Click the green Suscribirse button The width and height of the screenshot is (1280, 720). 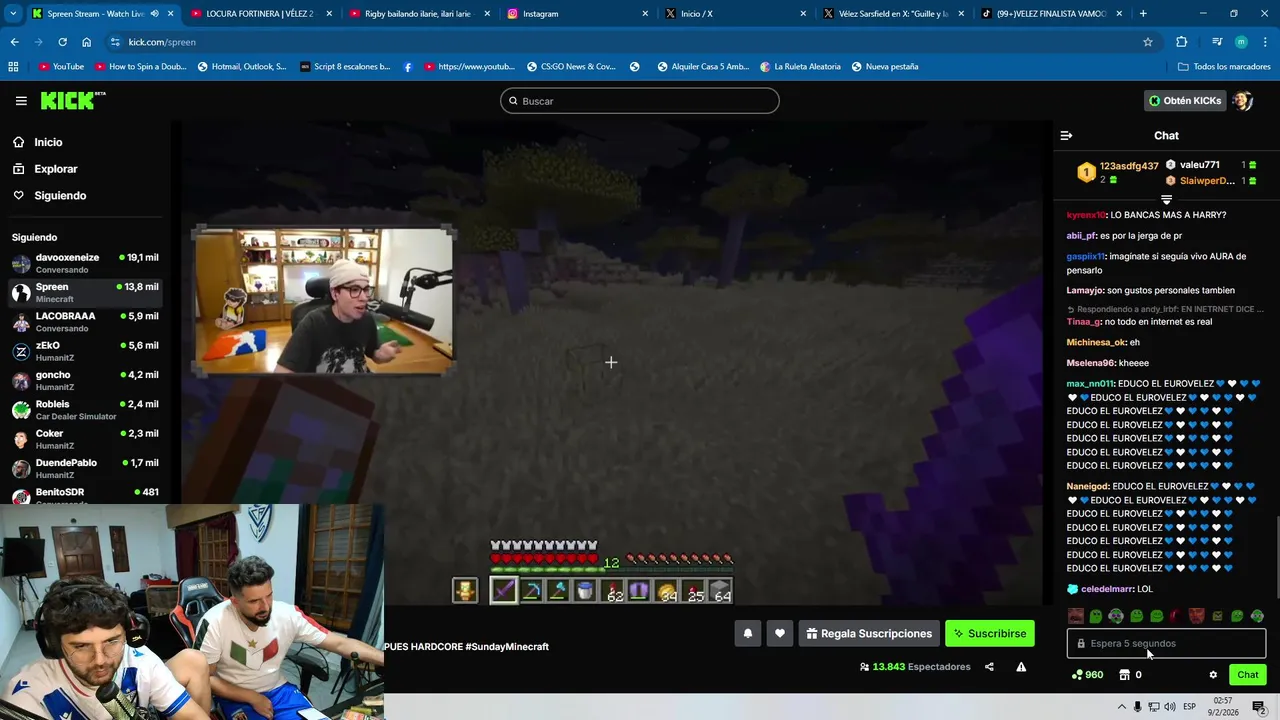[x=989, y=633]
